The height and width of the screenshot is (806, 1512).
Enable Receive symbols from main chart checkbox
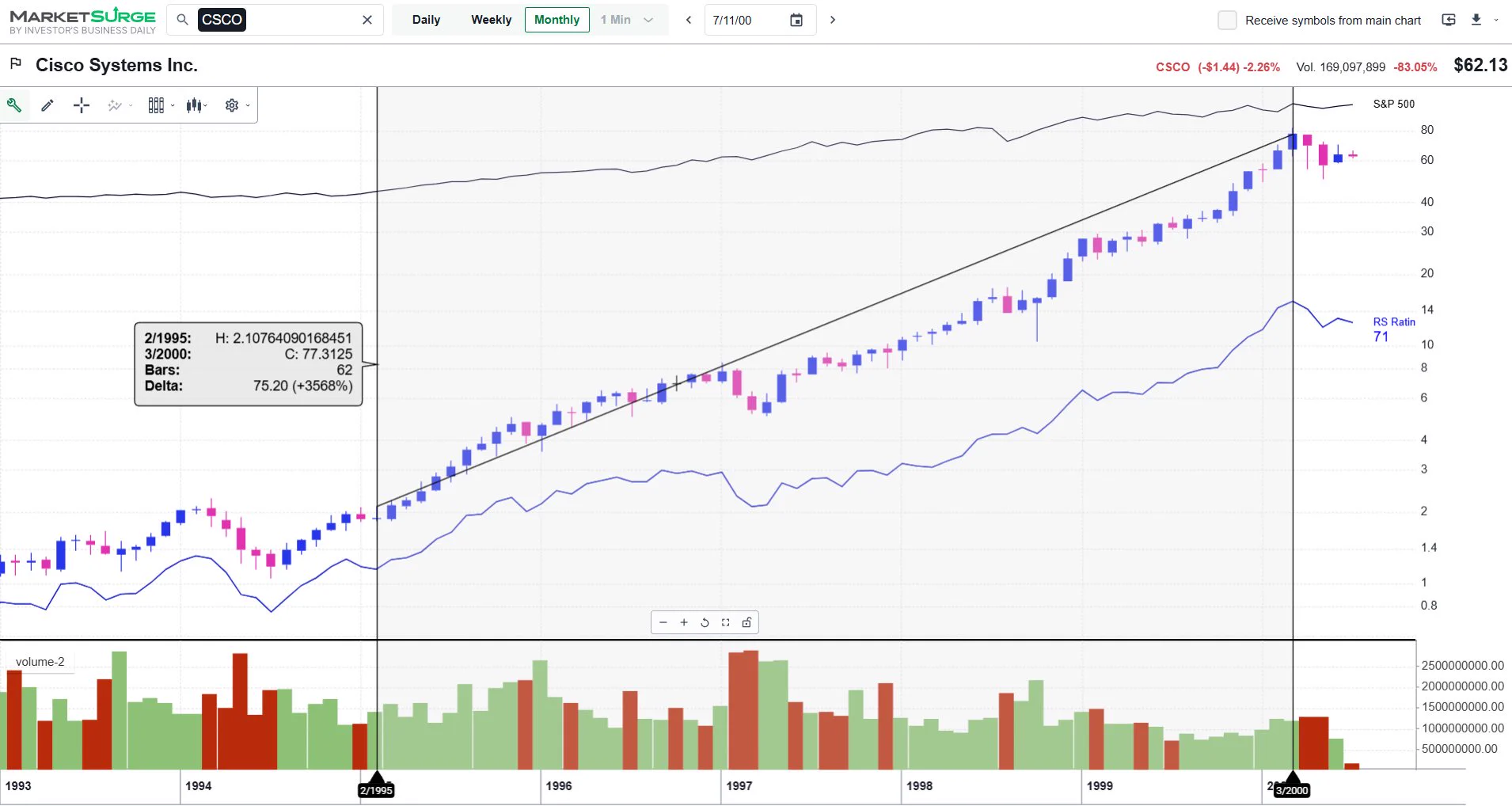pos(1227,20)
